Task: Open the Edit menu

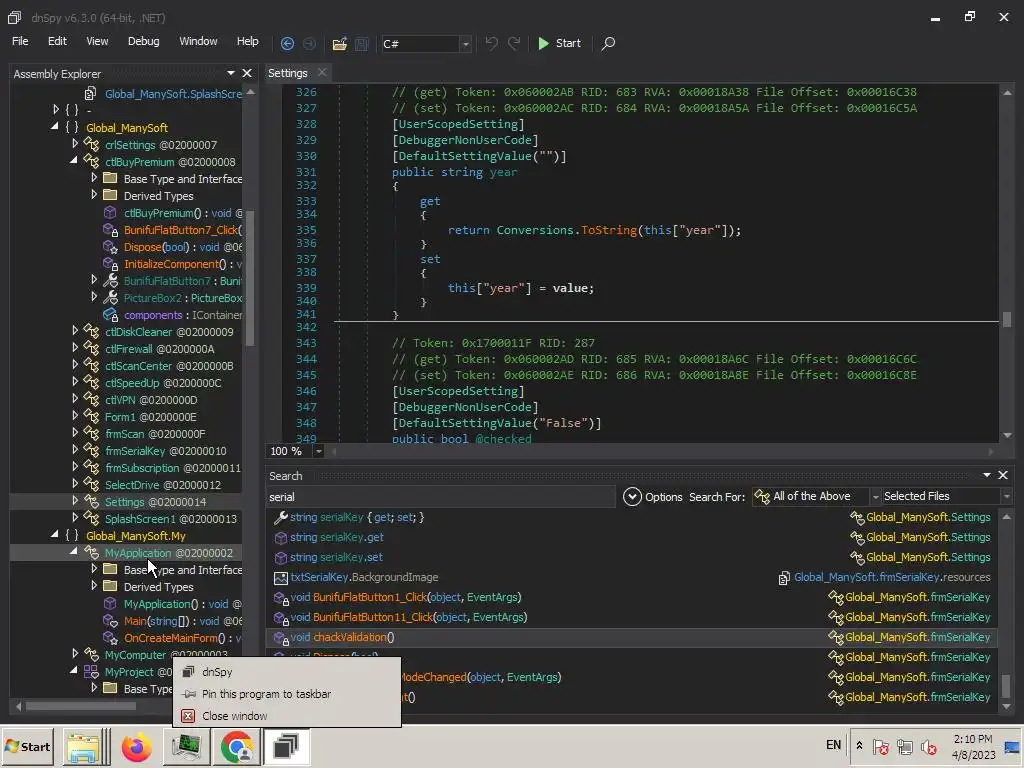Action: click(x=57, y=41)
